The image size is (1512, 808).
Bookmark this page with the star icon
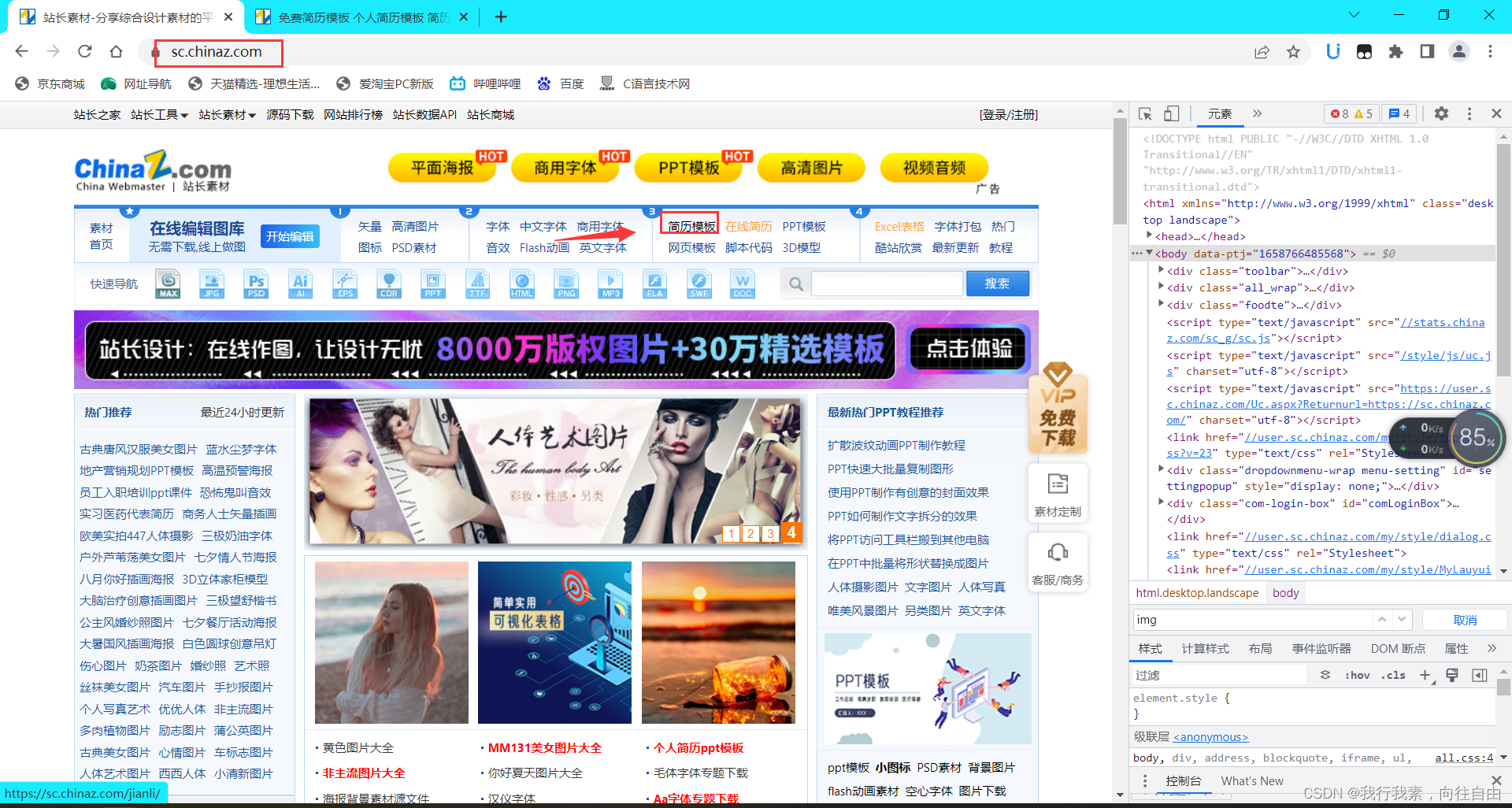click(1293, 52)
